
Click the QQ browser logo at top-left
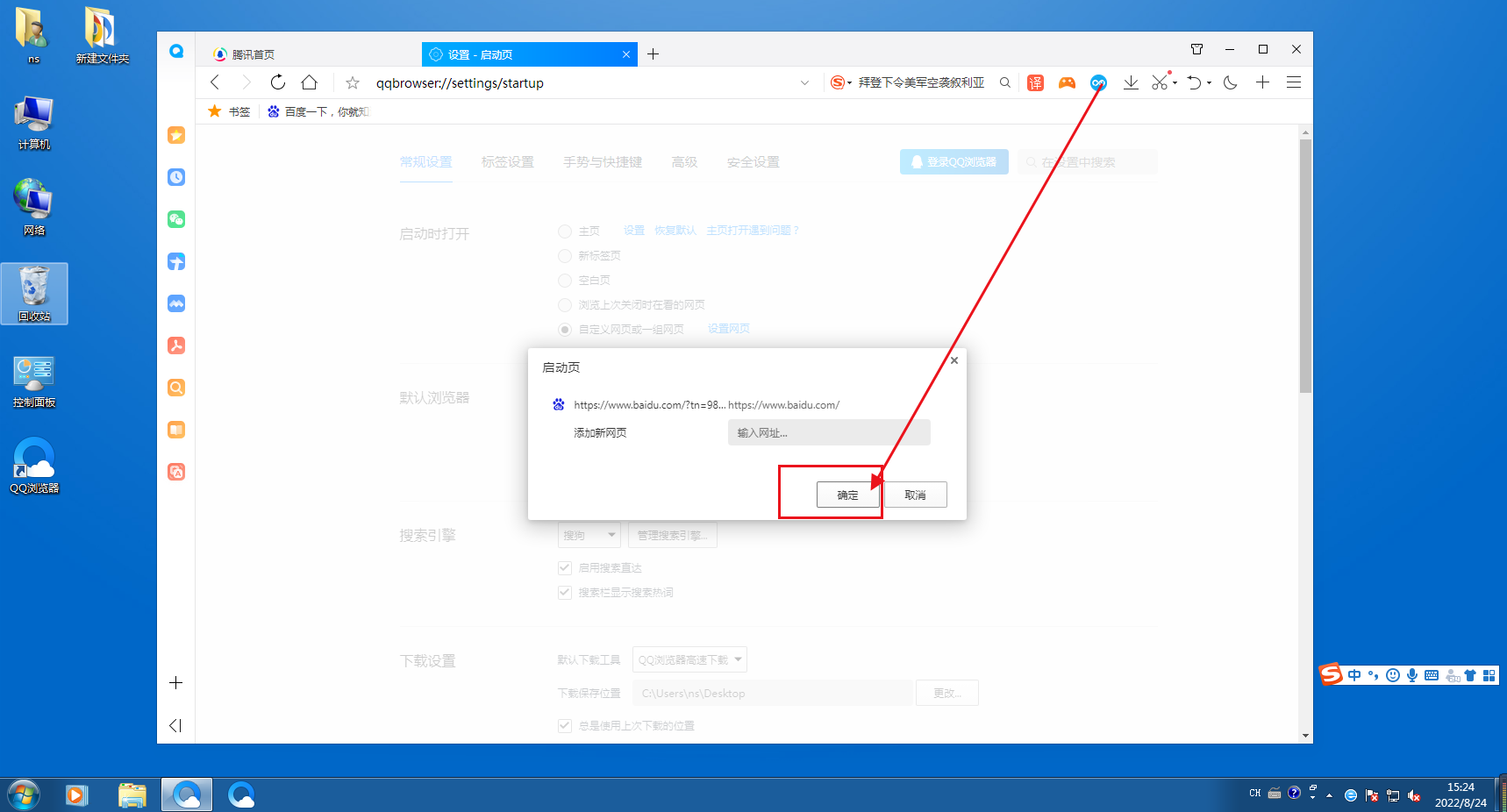pos(176,51)
